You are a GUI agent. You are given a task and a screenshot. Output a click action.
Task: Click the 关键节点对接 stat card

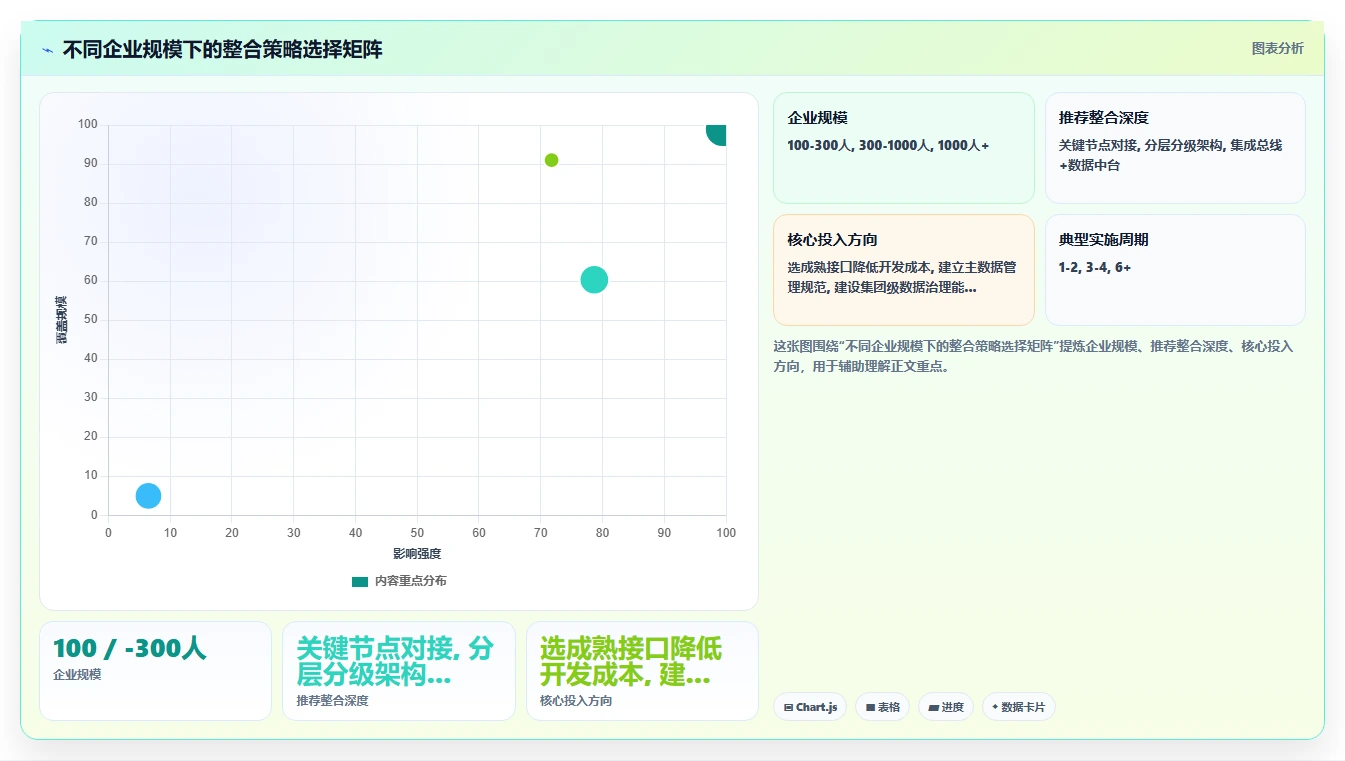398,671
